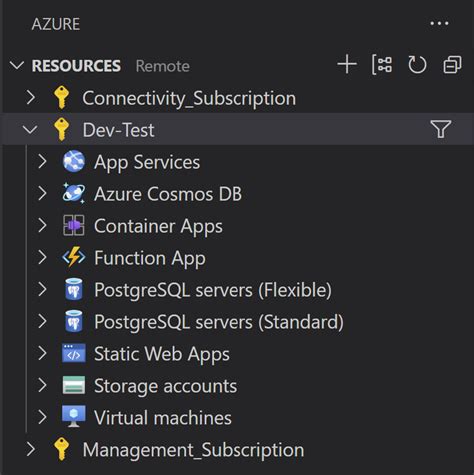
Task: Click the Container Apps icon
Action: point(74,225)
